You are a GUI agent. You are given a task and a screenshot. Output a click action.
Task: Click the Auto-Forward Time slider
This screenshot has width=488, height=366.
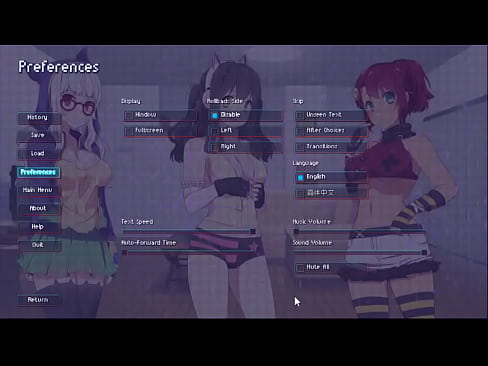tap(189, 252)
